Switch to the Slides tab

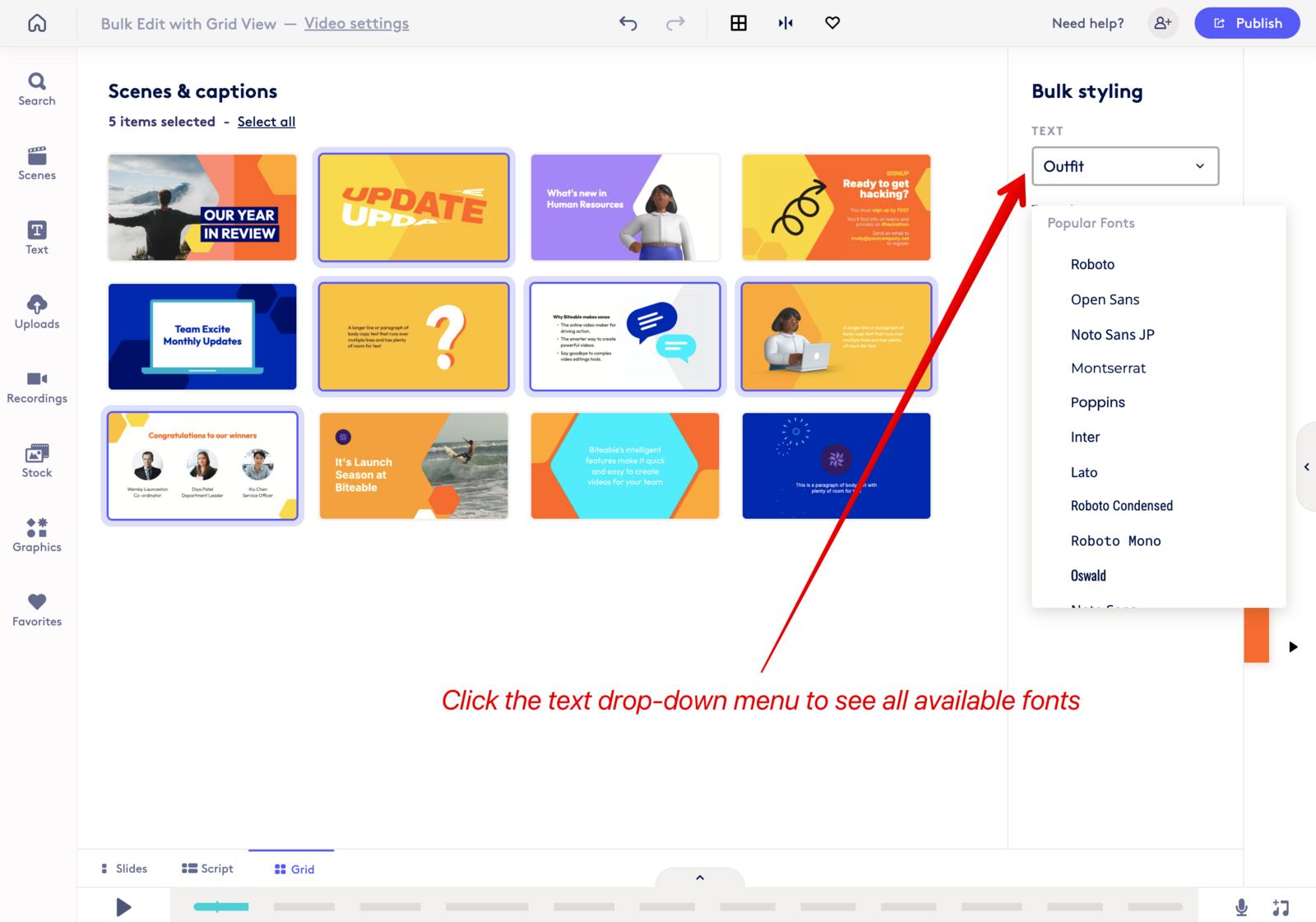124,869
